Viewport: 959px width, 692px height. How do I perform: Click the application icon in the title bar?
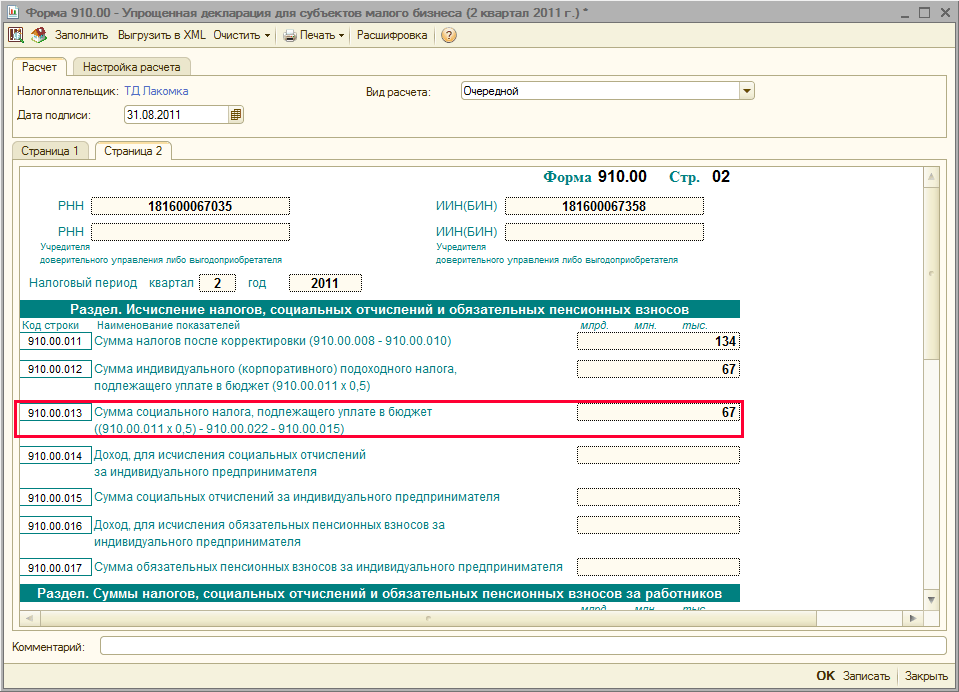(x=12, y=11)
